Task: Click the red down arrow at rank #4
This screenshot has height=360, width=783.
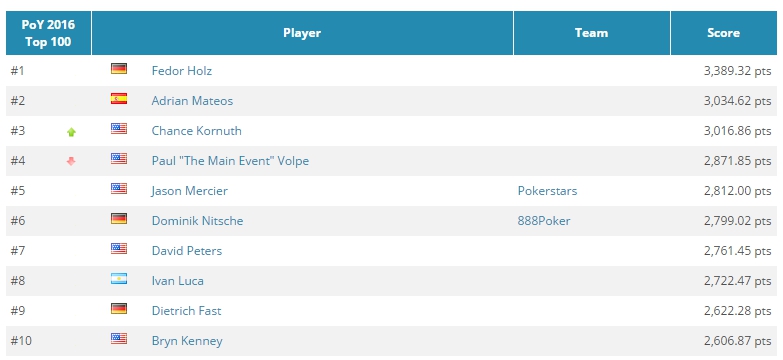Action: tap(71, 161)
